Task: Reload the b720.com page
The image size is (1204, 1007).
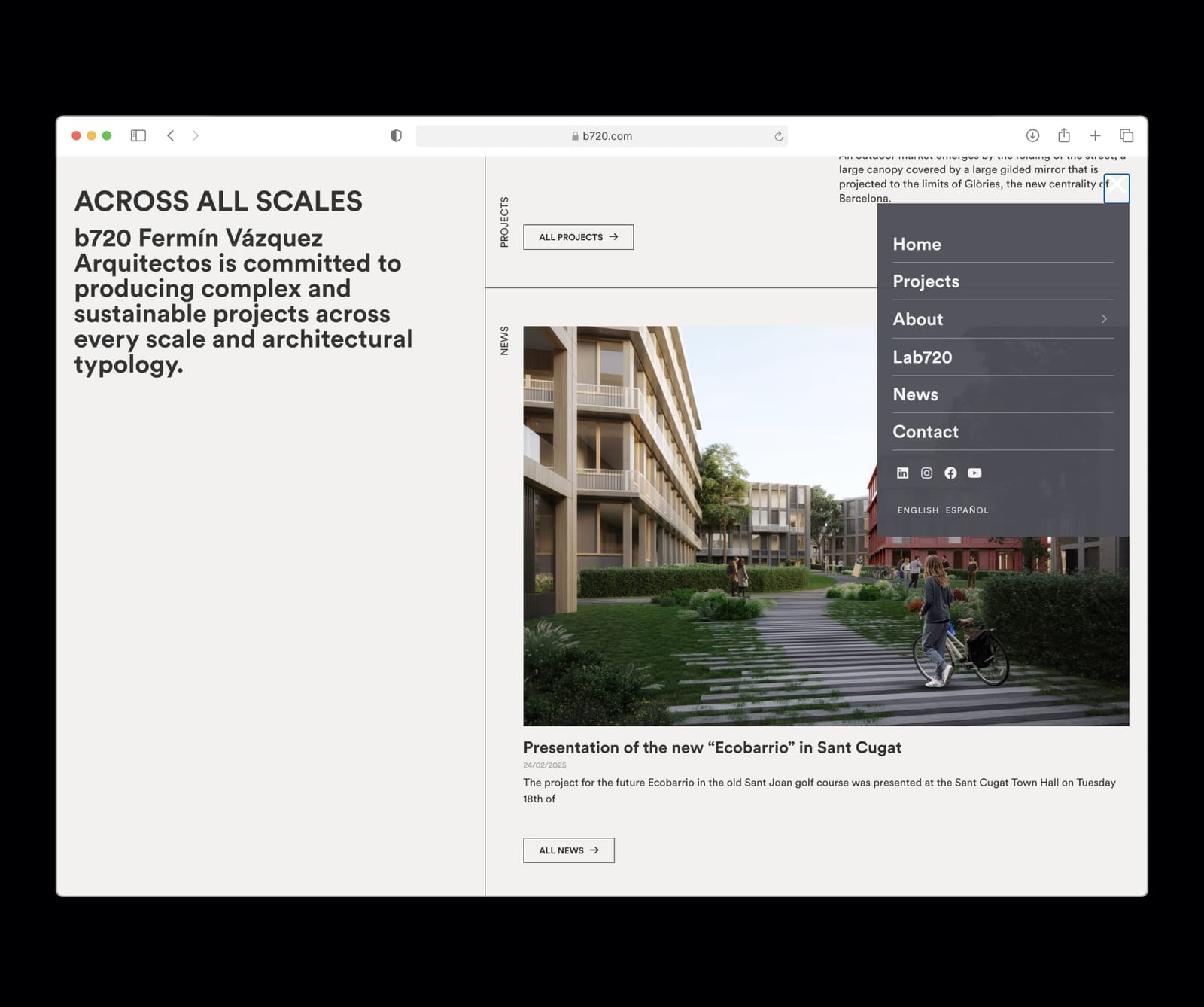Action: [x=779, y=136]
